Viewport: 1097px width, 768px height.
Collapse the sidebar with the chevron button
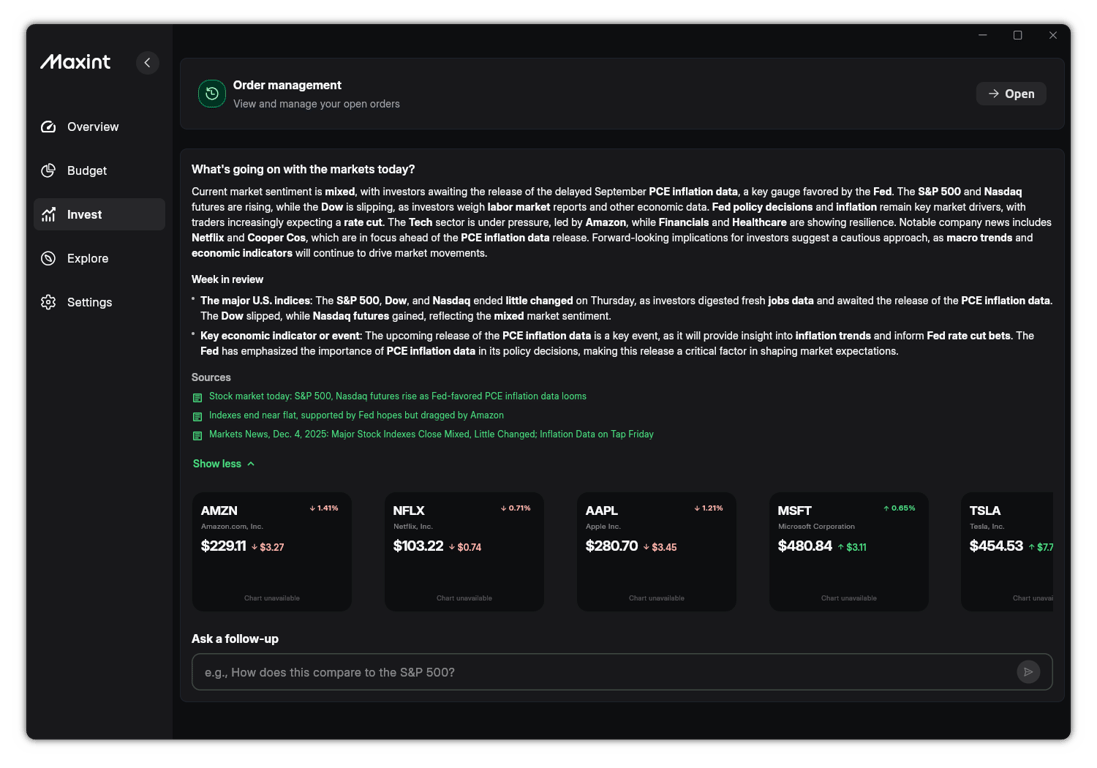coord(147,63)
